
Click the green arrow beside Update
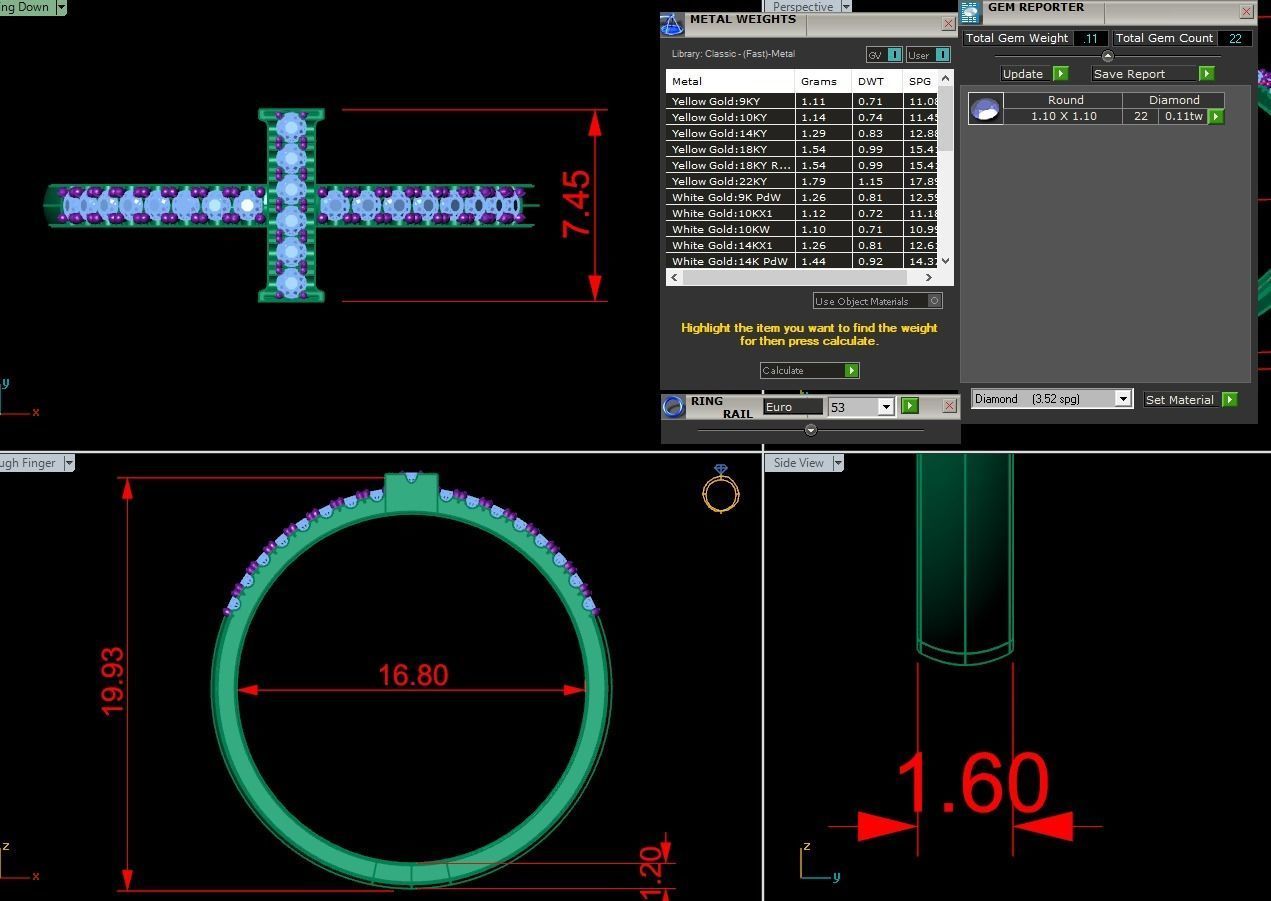coord(1061,74)
